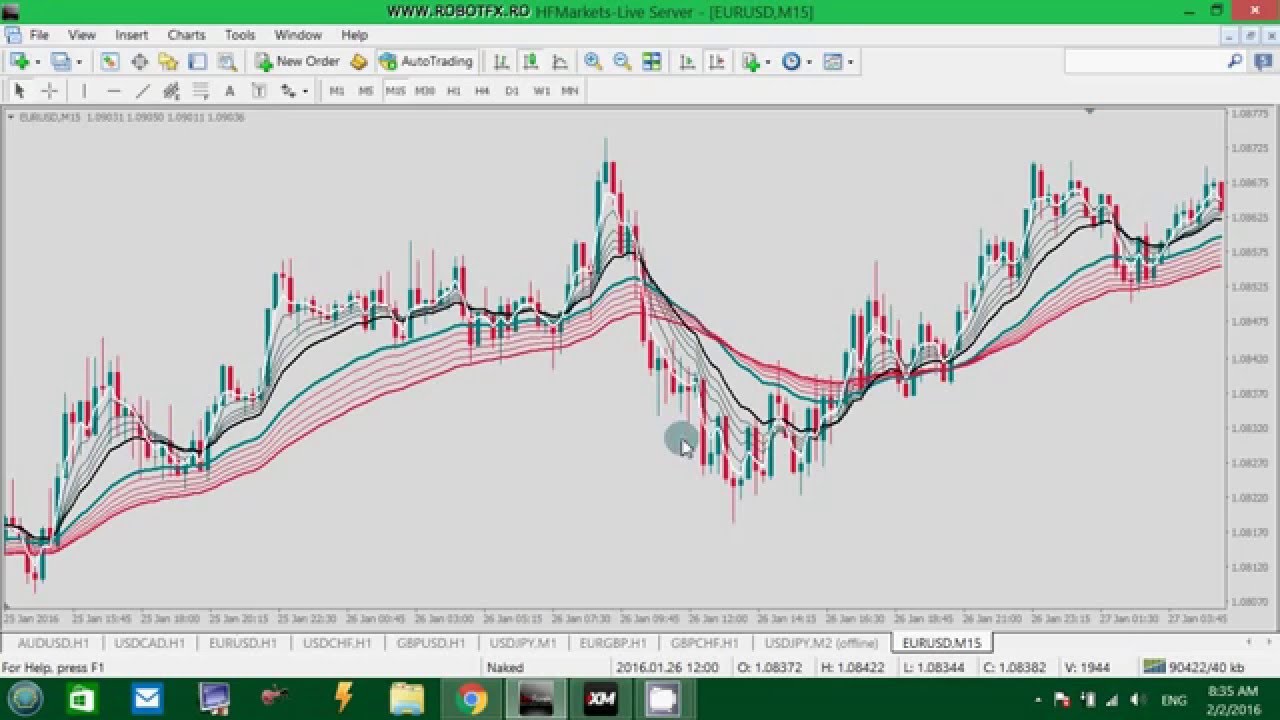Switch to the GBPUSD.H1 chart tab
This screenshot has width=1280, height=720.
431,643
